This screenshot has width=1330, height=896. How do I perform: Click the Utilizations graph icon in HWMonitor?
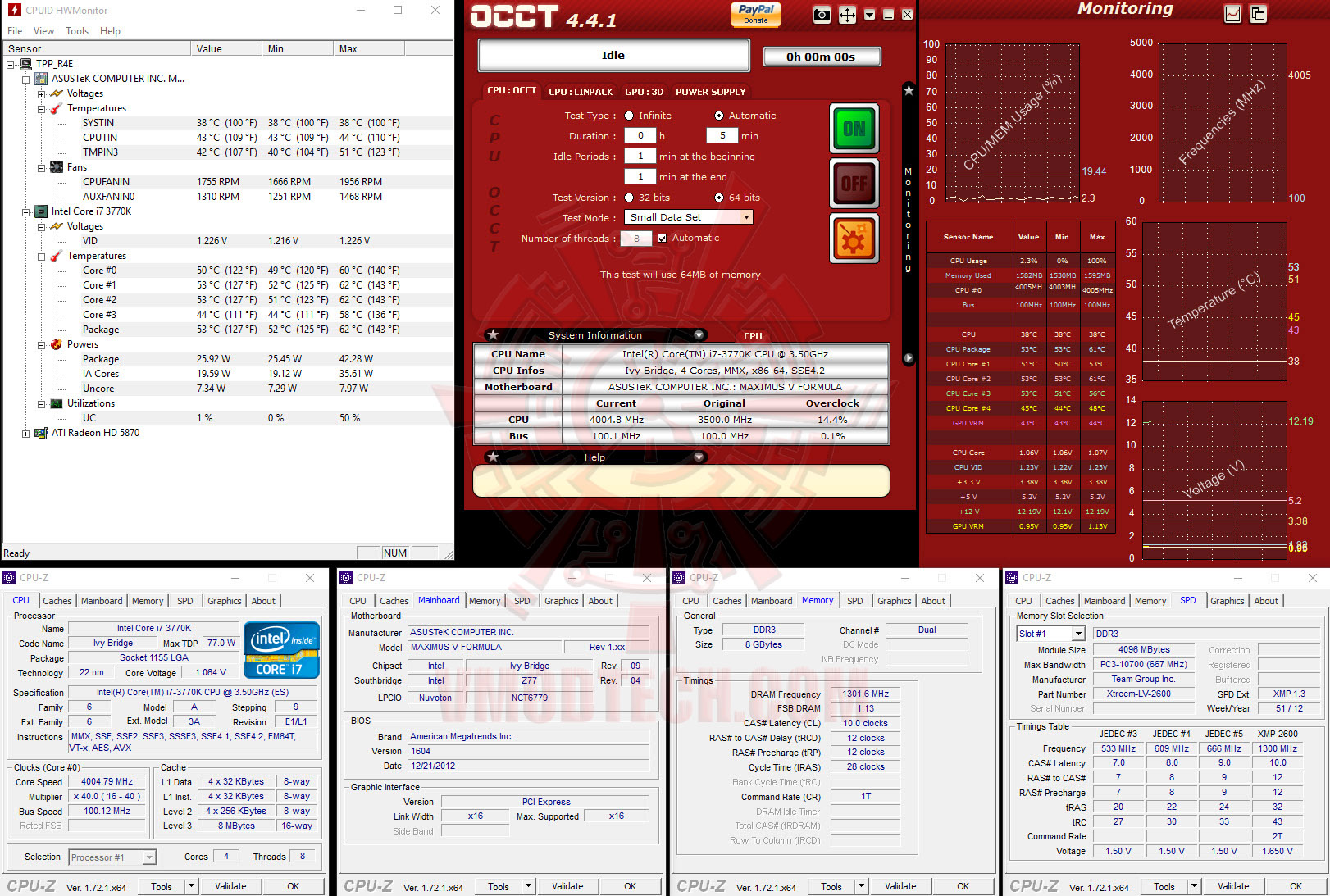point(57,403)
